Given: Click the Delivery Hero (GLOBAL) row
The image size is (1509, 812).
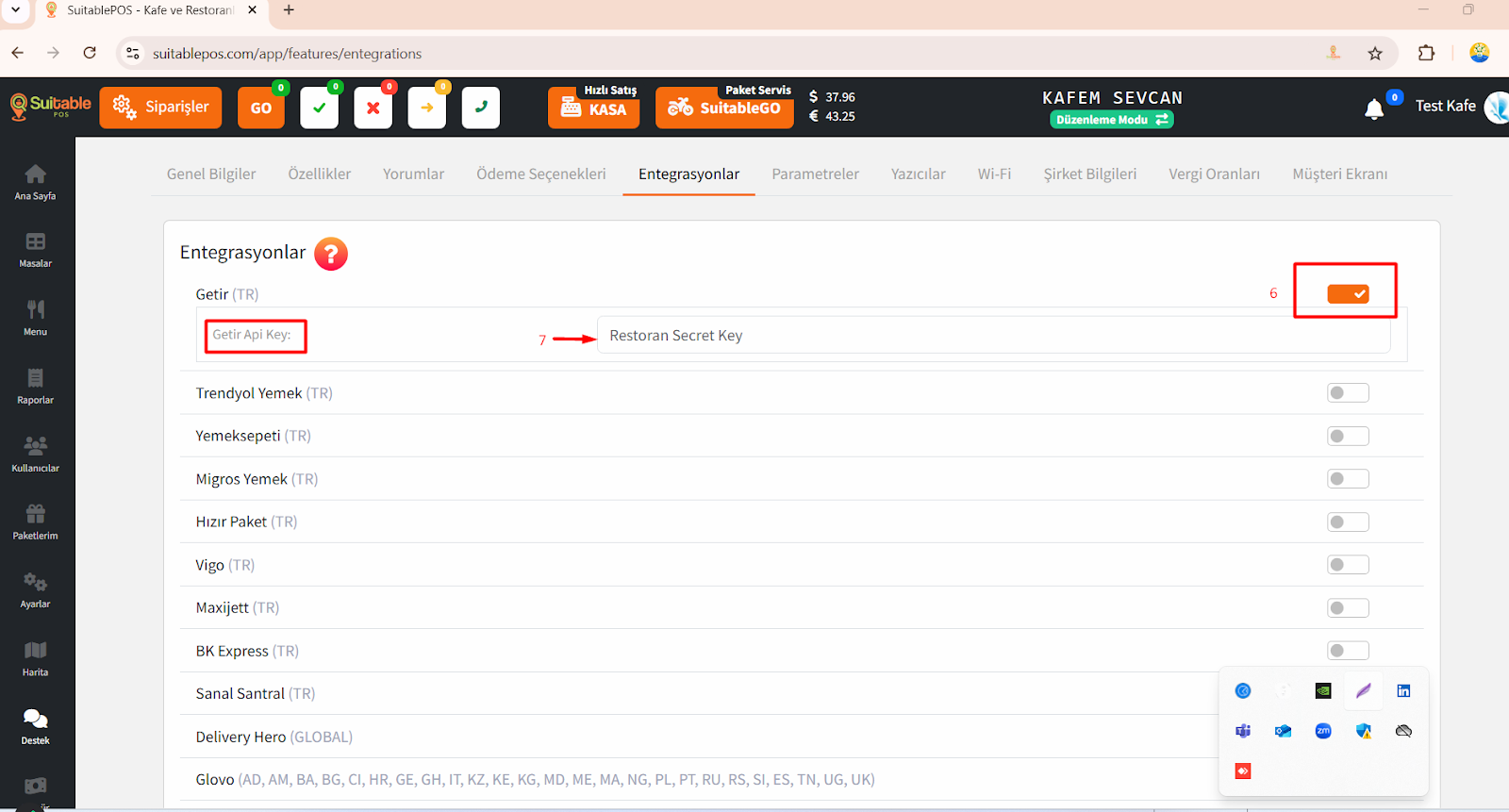Looking at the screenshot, I should 802,737.
